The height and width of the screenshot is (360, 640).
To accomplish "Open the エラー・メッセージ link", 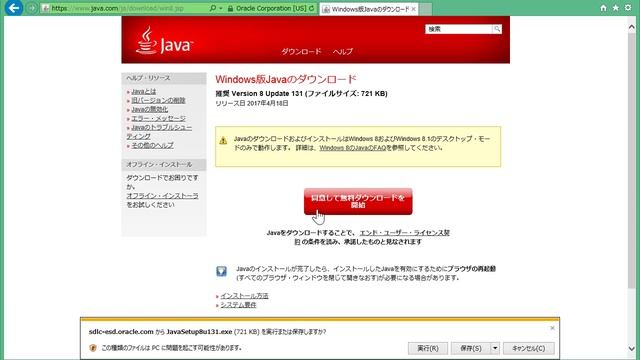I will coord(158,118).
